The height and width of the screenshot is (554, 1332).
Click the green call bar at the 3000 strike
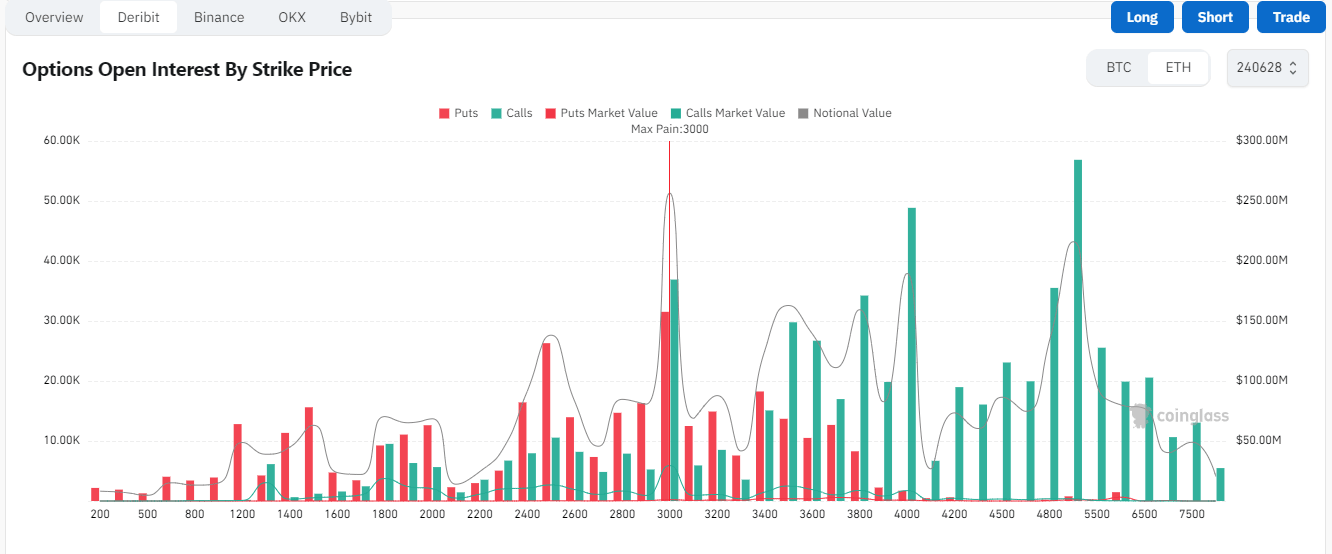(674, 390)
